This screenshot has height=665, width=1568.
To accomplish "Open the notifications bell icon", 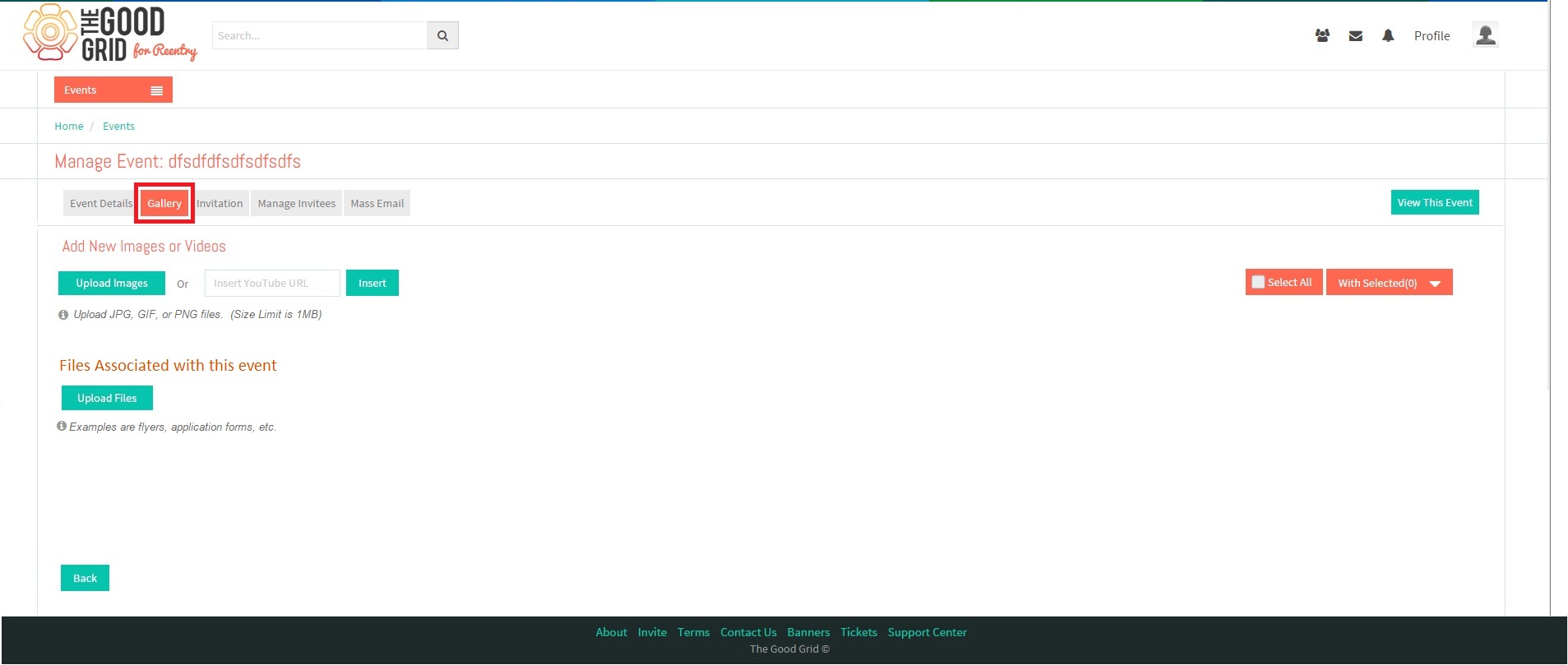I will point(1388,35).
